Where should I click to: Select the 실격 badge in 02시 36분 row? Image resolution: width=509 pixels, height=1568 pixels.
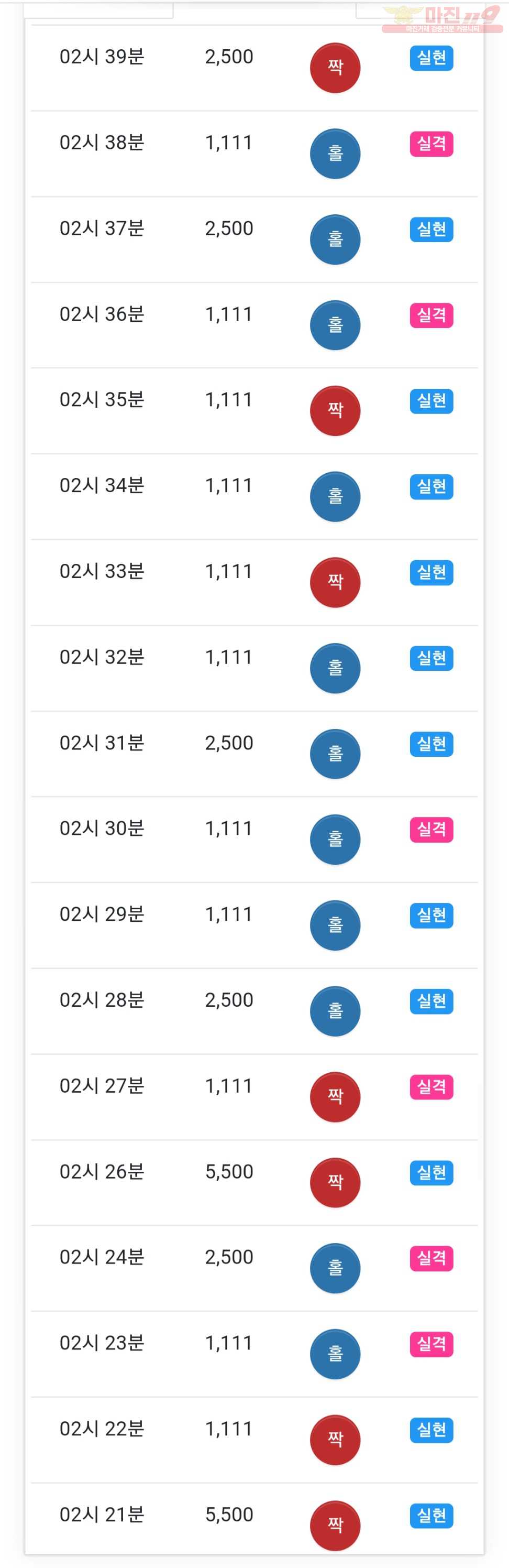pyautogui.click(x=431, y=315)
